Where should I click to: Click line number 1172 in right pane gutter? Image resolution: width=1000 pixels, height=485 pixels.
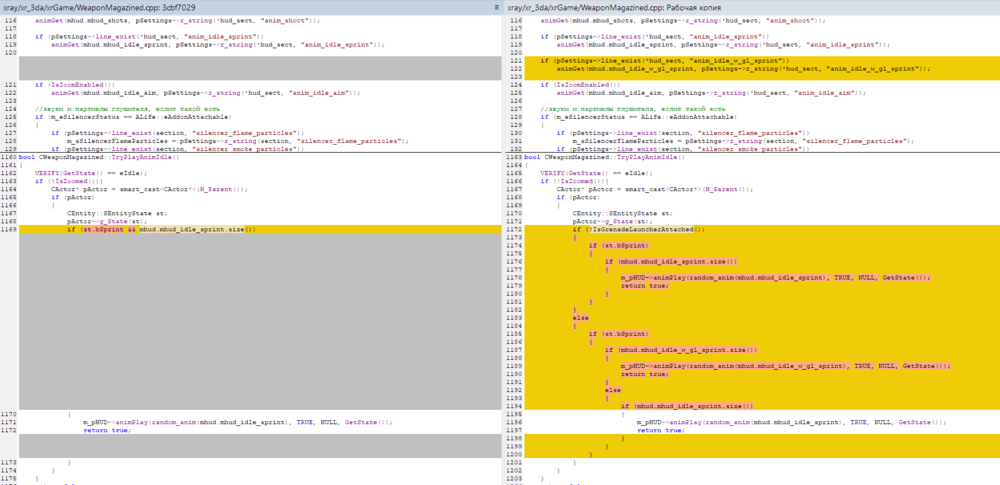point(513,229)
